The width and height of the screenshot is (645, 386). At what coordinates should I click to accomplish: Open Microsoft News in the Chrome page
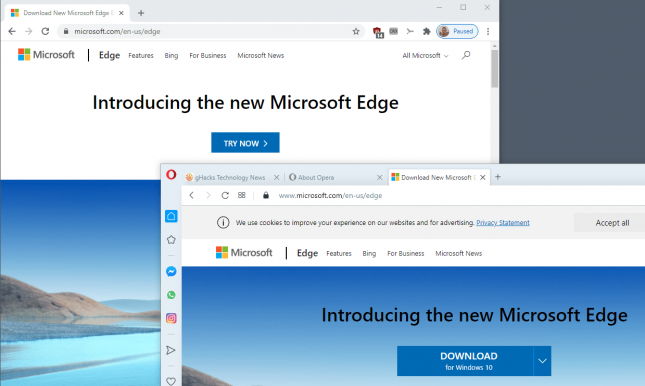click(x=260, y=56)
